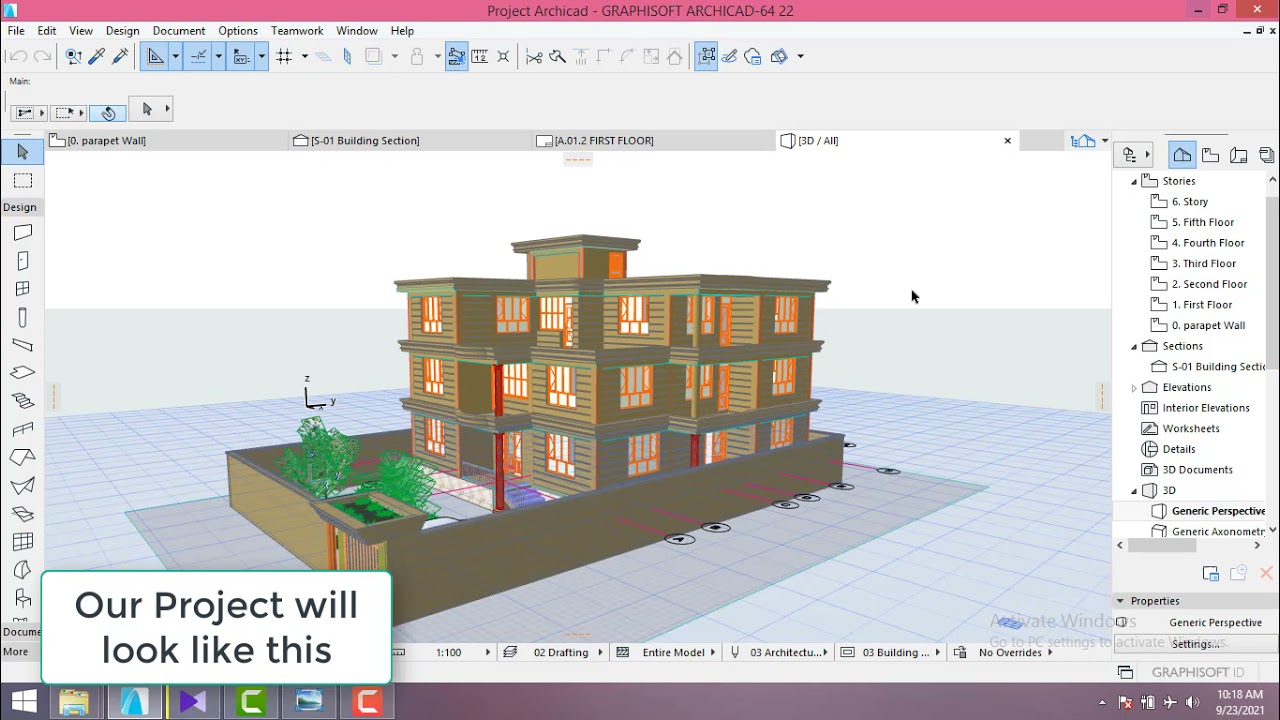
Task: Open the Layout Book icon in Navigator
Action: click(1238, 155)
